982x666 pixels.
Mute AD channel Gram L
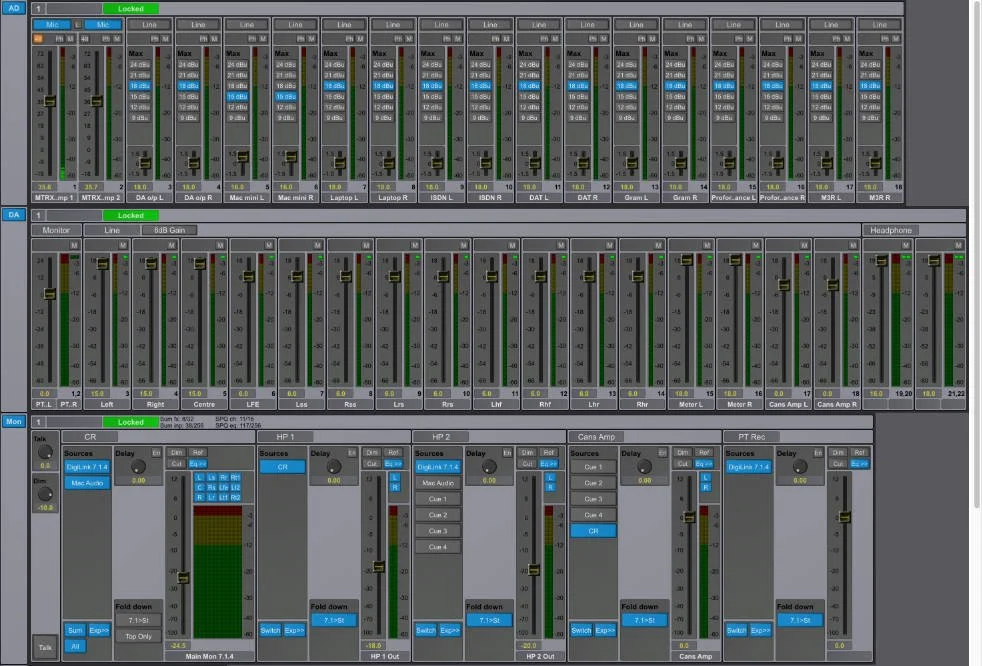tap(653, 39)
